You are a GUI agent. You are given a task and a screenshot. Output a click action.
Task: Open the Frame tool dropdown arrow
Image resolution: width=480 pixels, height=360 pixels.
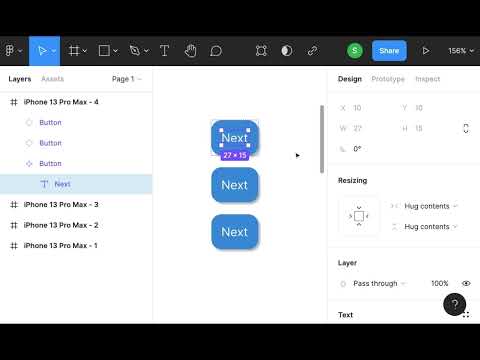85,51
